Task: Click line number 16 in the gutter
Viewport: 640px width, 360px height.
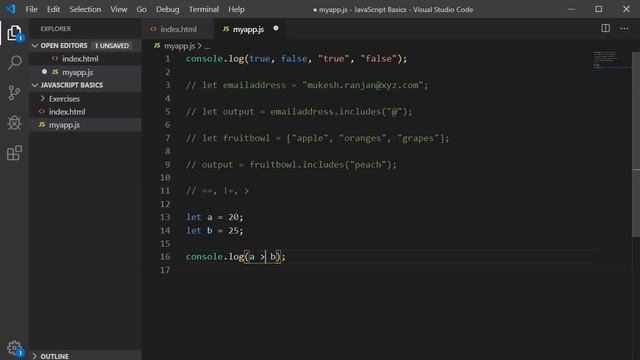Action: pos(165,256)
